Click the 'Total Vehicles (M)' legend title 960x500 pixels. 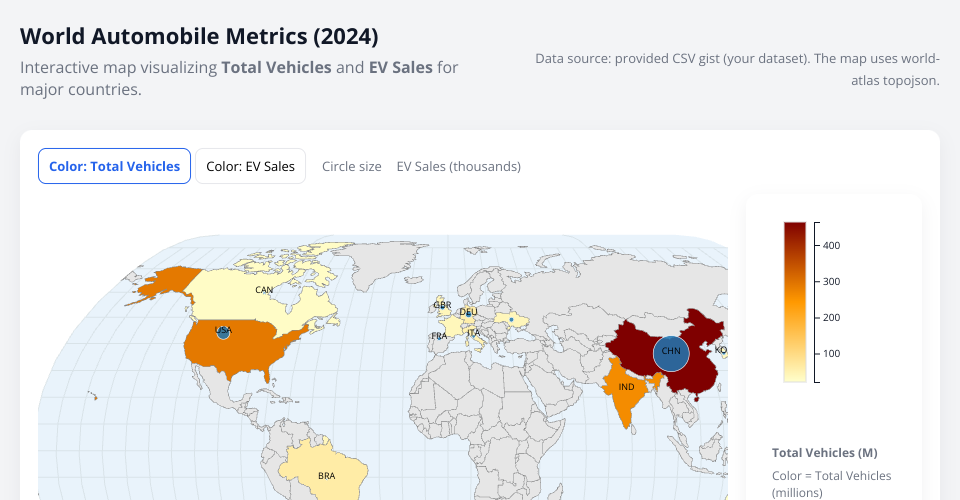click(824, 452)
